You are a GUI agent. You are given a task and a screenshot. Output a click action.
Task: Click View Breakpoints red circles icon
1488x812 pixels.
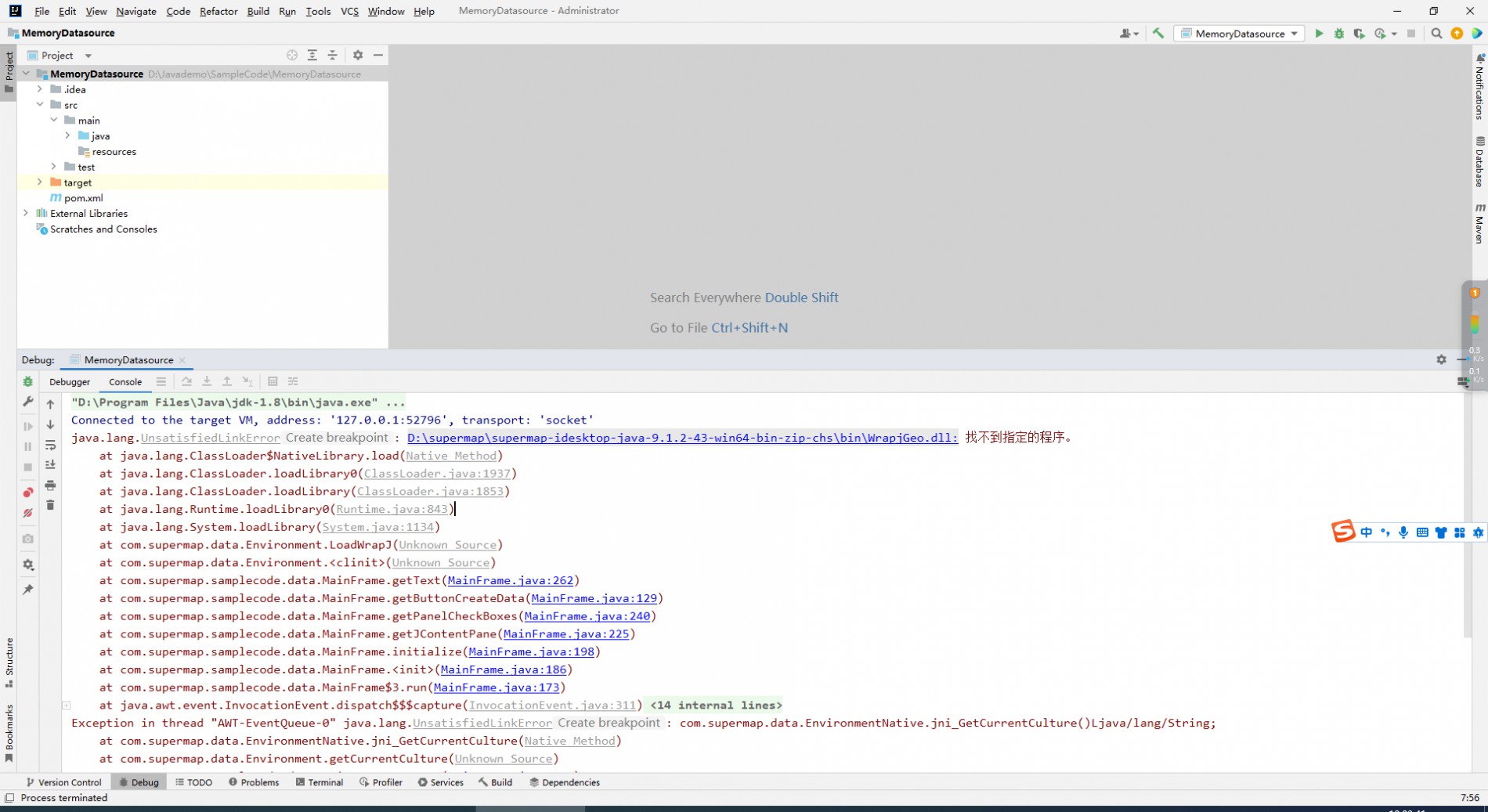[x=28, y=492]
